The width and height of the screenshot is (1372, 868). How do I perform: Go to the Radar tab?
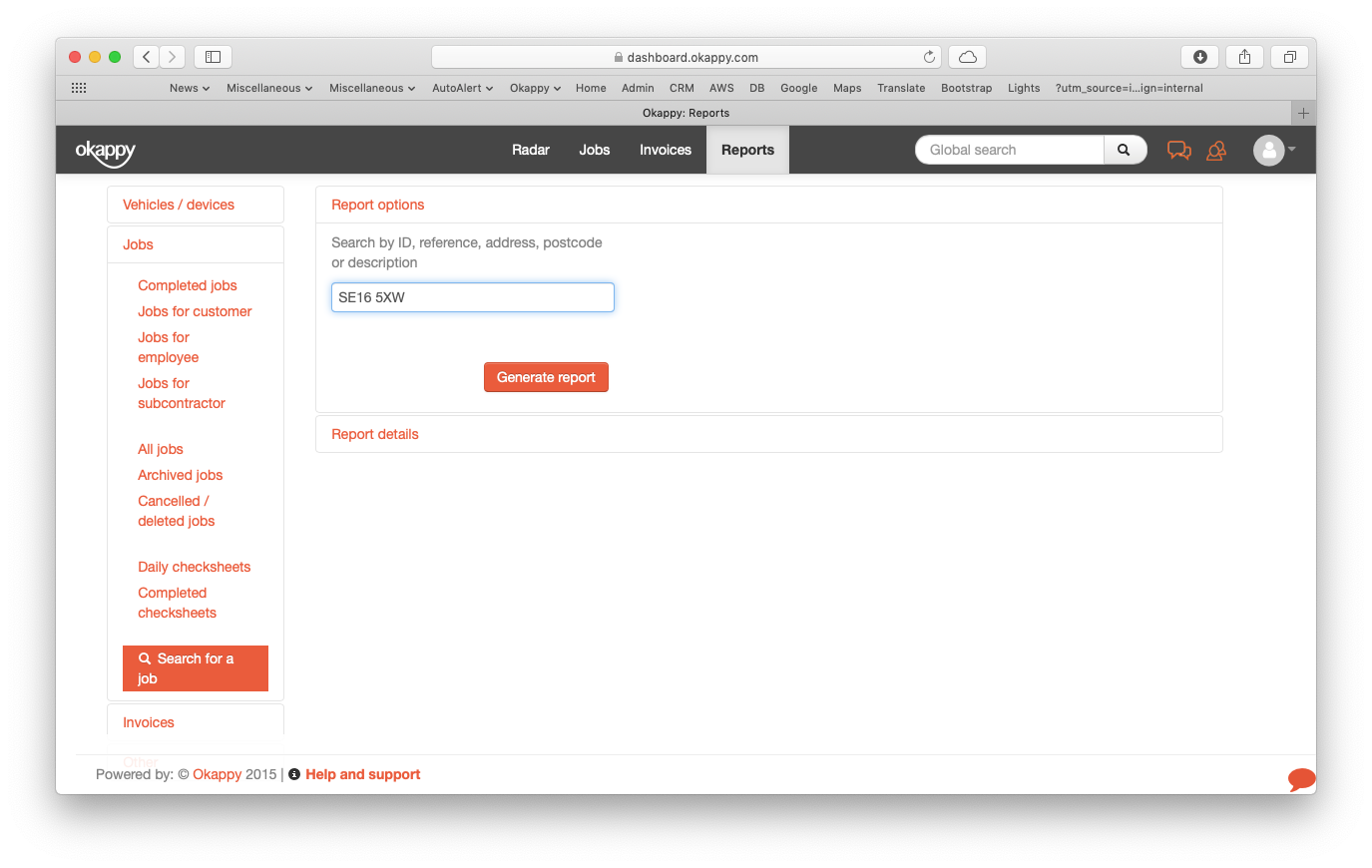pos(530,150)
